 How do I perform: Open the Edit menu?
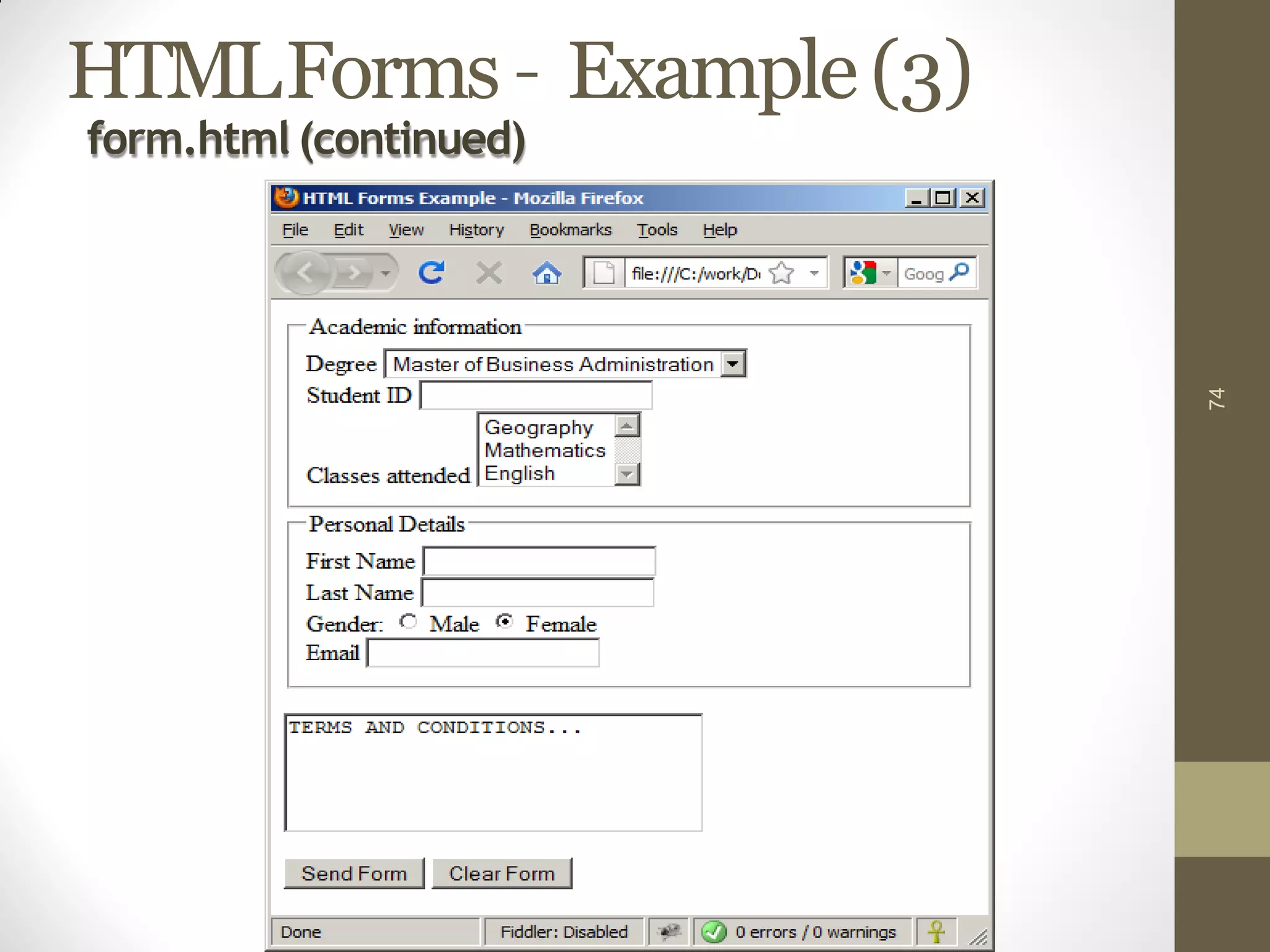pos(349,230)
